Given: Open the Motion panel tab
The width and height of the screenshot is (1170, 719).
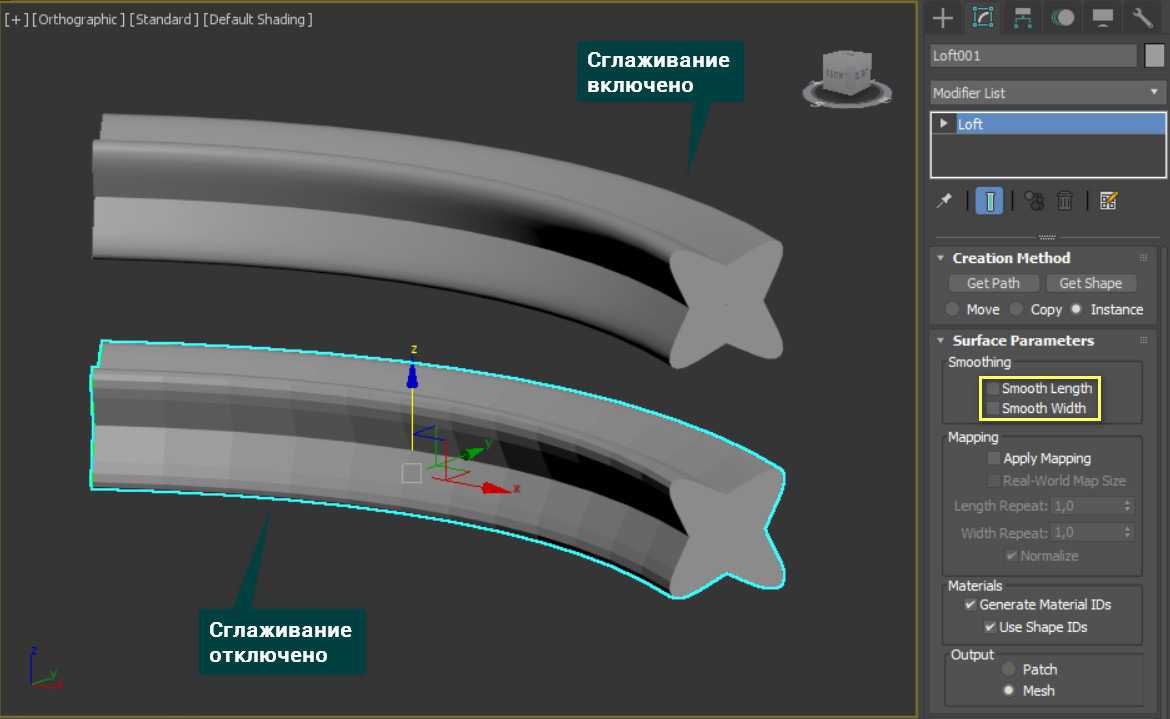Looking at the screenshot, I should click(1063, 17).
